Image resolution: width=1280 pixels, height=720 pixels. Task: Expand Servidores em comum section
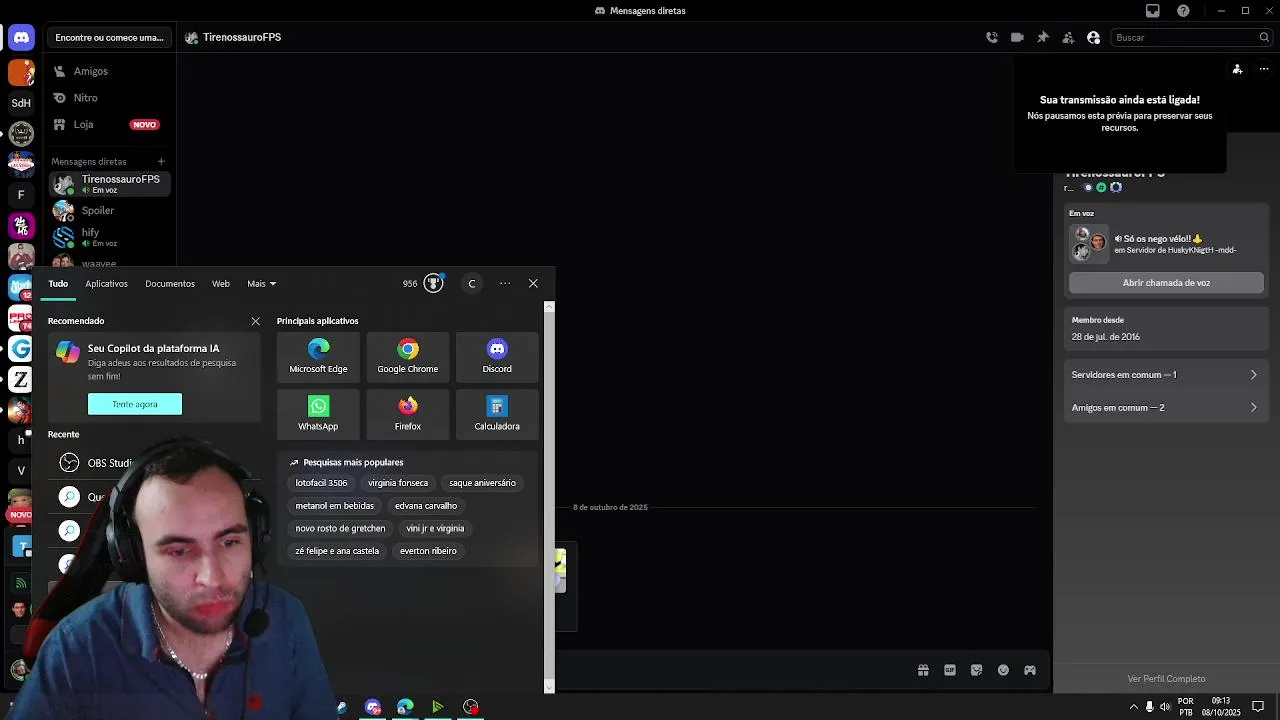1164,375
